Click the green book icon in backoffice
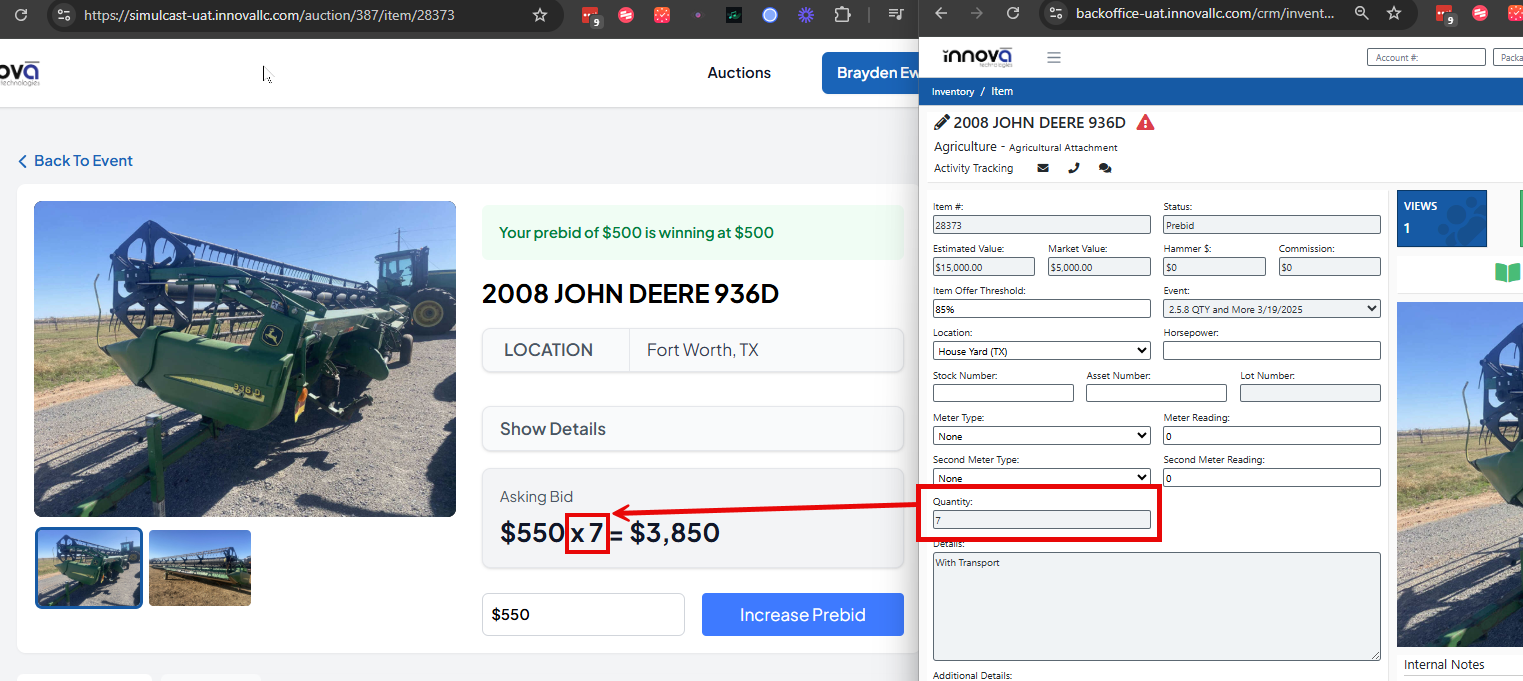Viewport: 1523px width, 681px height. click(x=1506, y=272)
